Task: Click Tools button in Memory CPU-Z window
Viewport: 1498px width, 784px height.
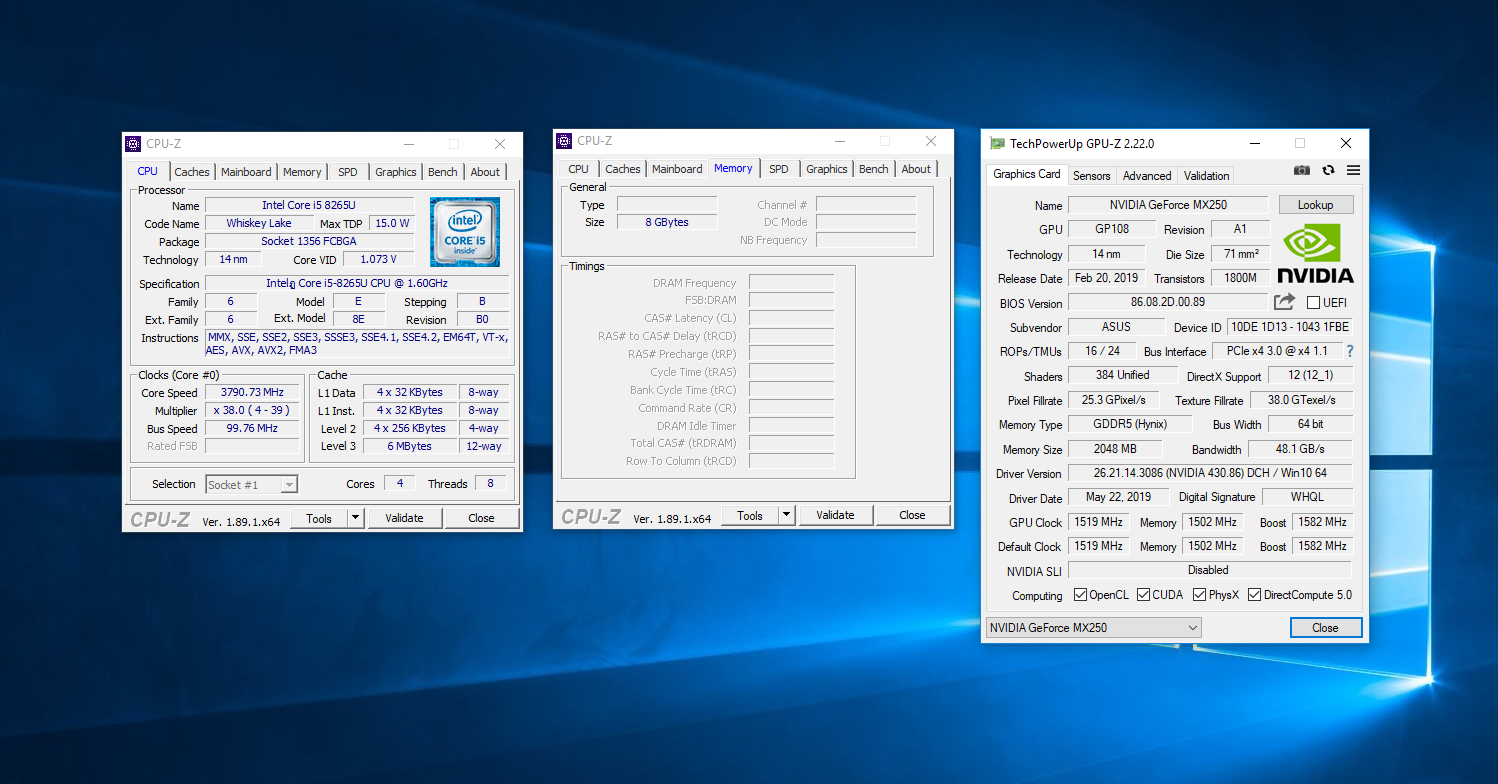Action: [x=750, y=515]
